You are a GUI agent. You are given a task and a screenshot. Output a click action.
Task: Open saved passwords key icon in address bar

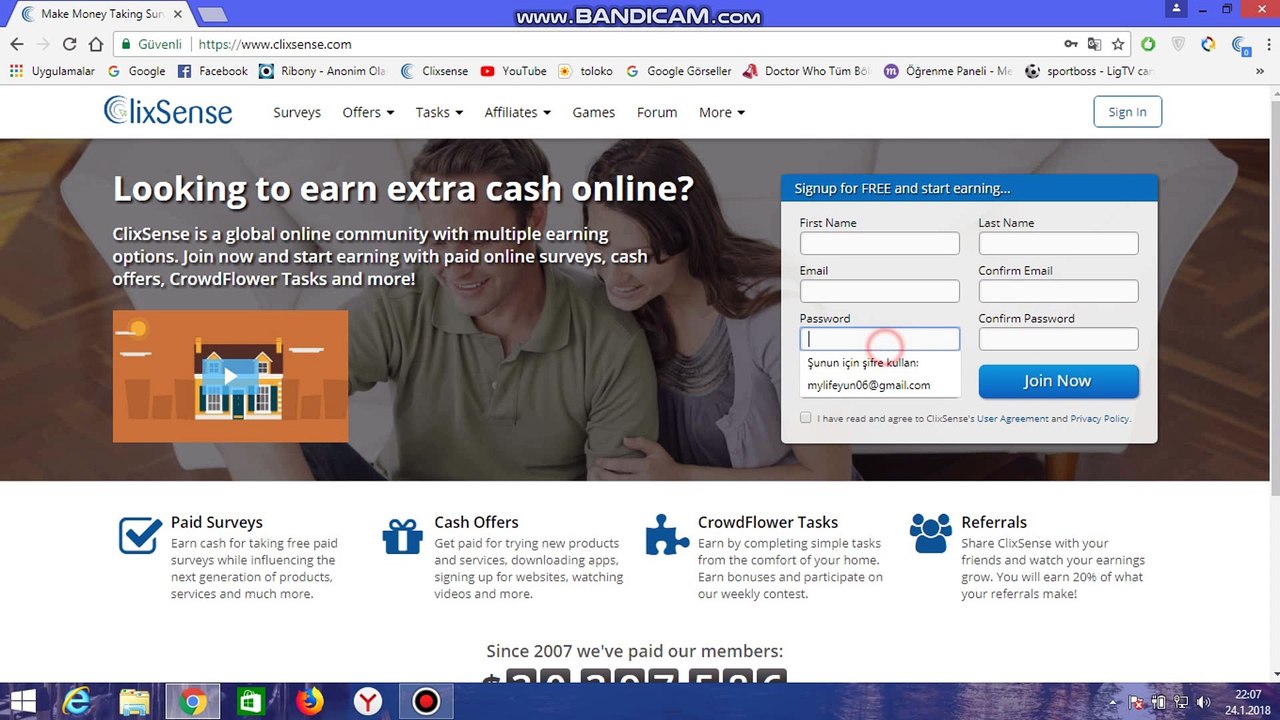click(1071, 44)
